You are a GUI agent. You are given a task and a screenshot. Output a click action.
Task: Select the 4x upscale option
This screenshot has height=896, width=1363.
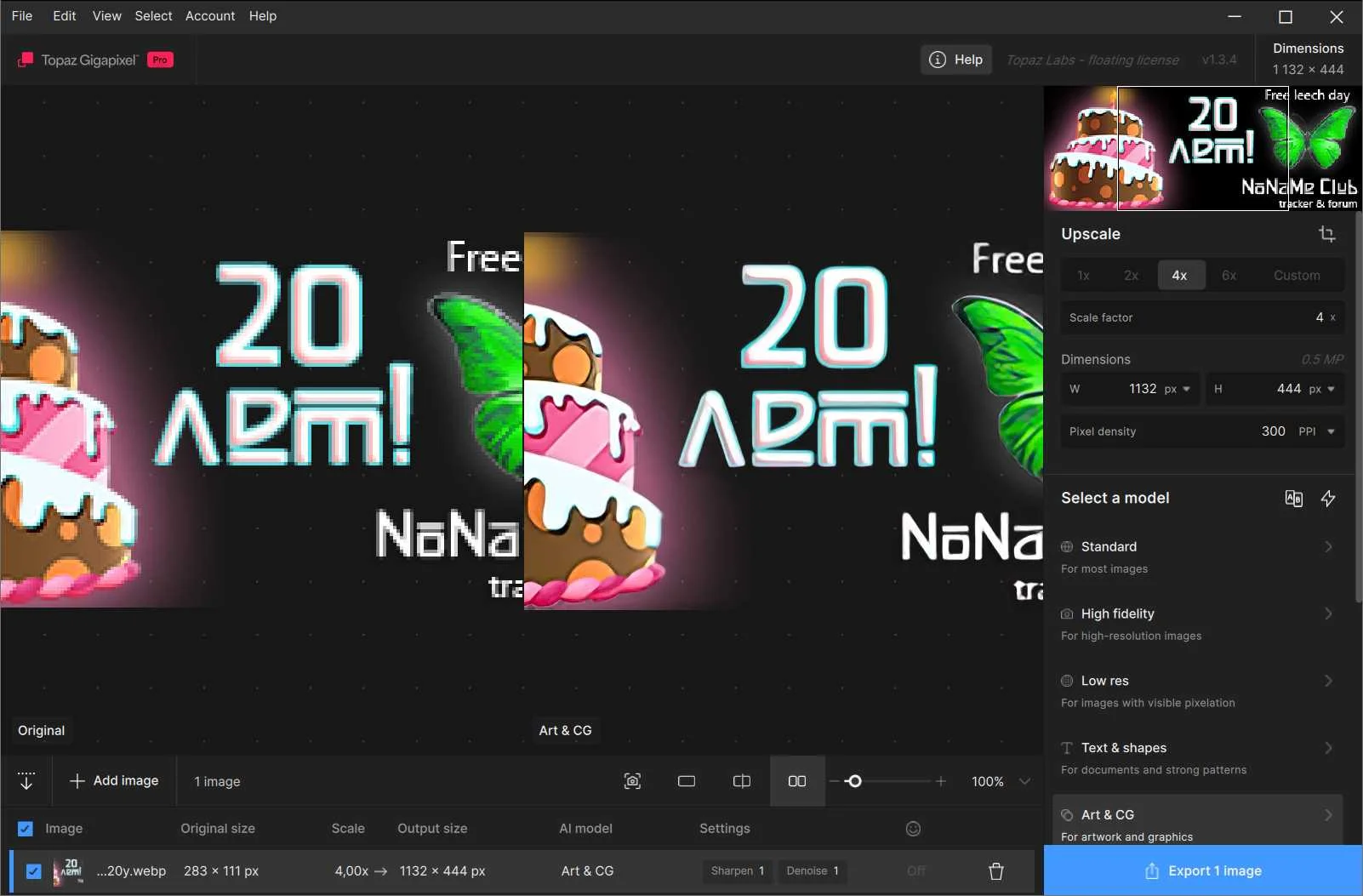(1180, 276)
